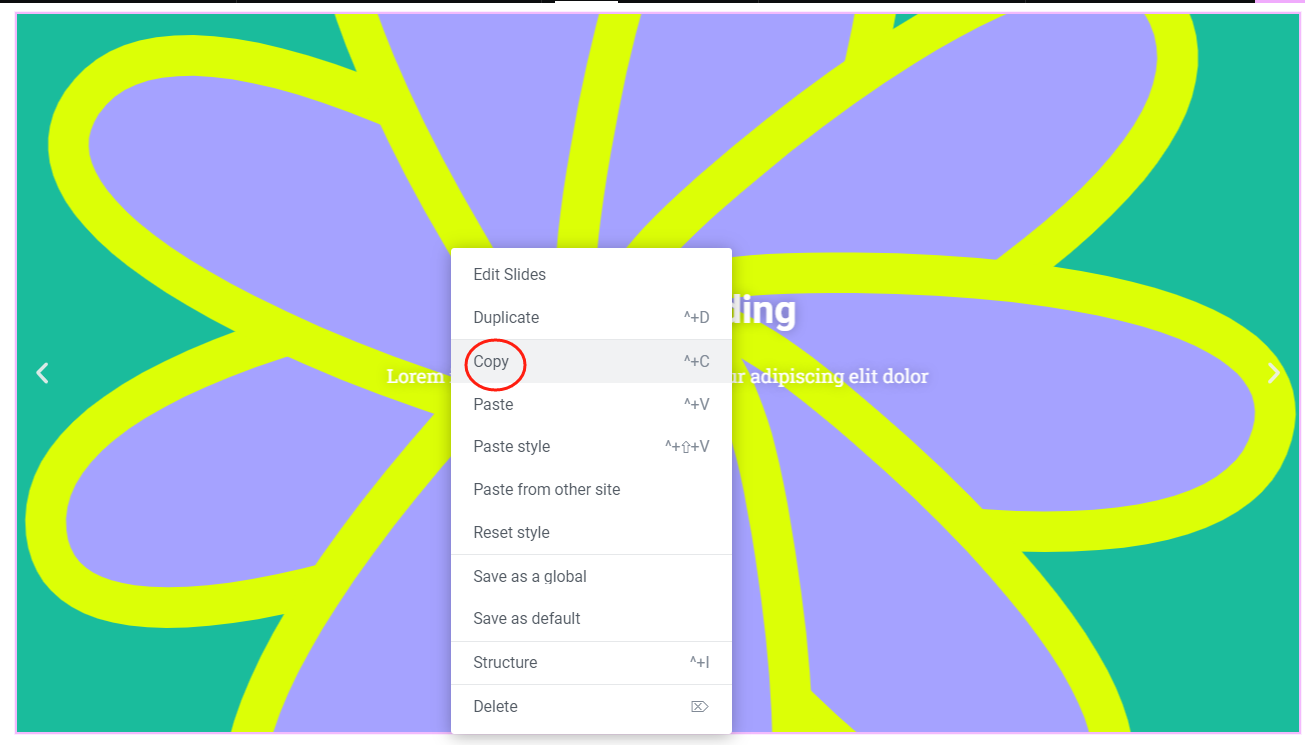The height and width of the screenshot is (745, 1305).
Task: Click a purple flower petal on the slide background
Action: [x=1100, y=400]
